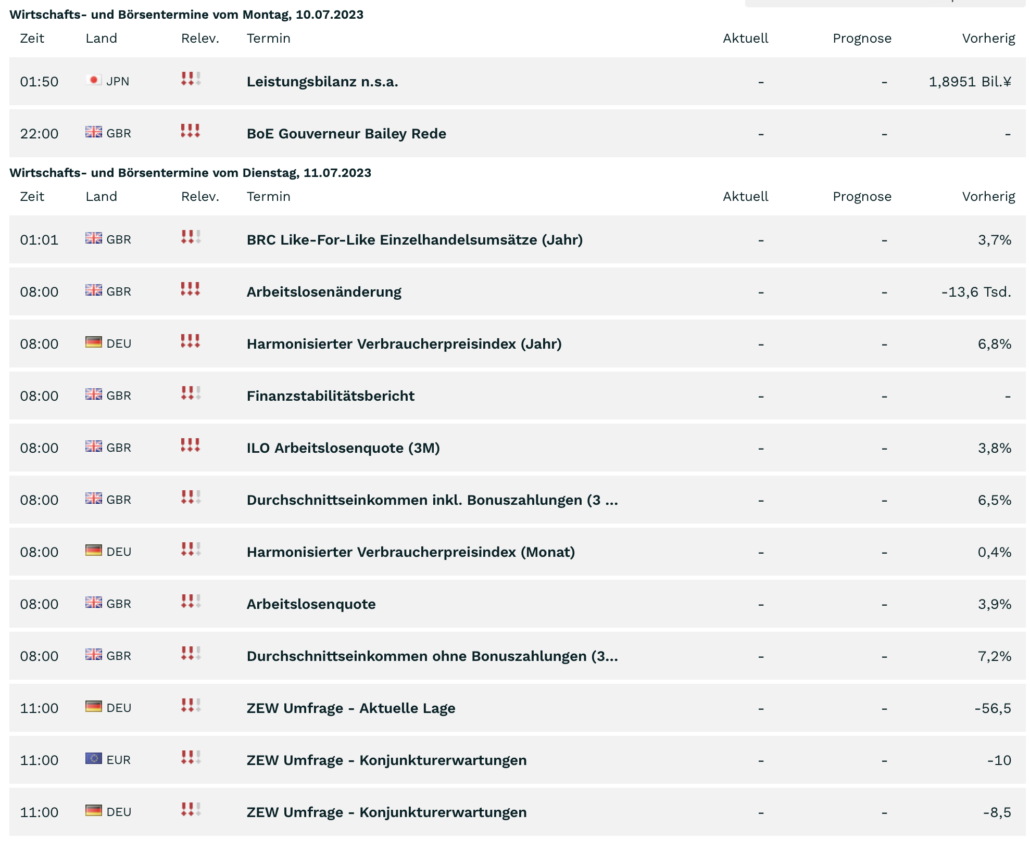Click the relevance marks in the ZEW -8,5 row
This screenshot has height=841, width=1030.
(x=190, y=810)
